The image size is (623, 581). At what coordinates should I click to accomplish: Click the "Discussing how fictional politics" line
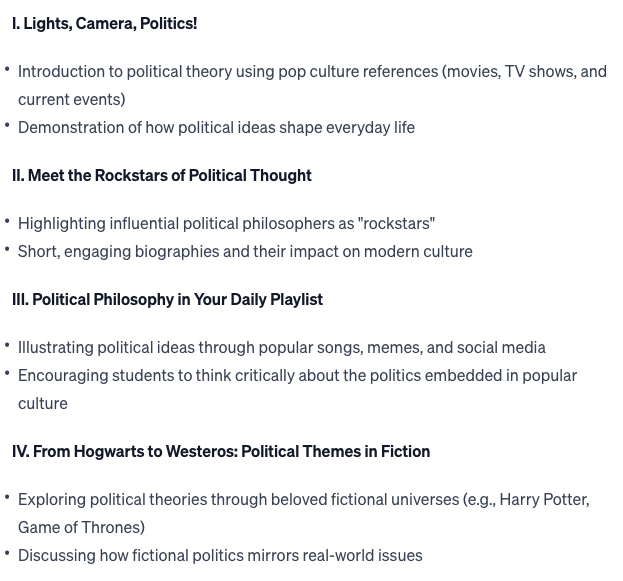click(x=220, y=555)
